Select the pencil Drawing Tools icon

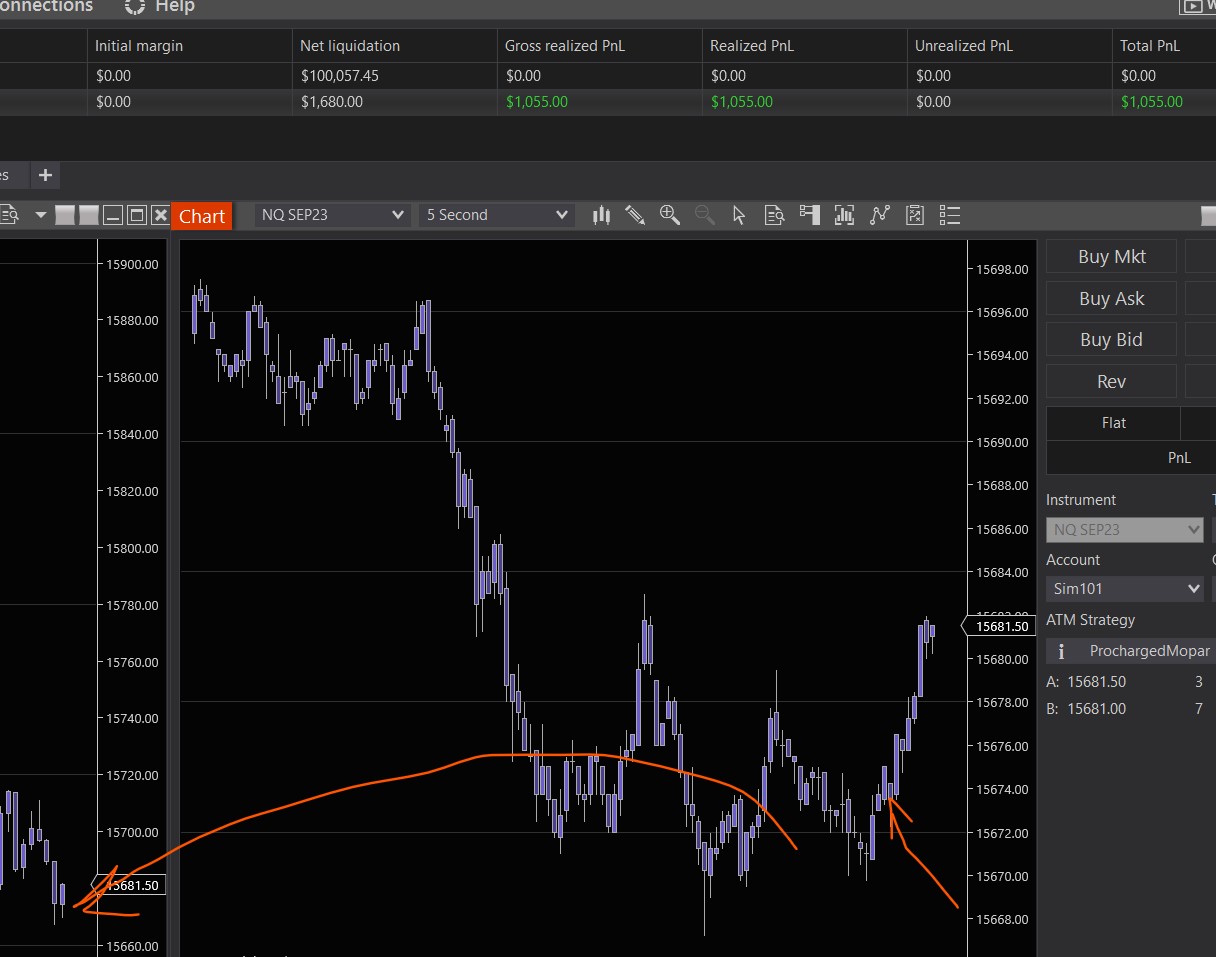coord(635,215)
